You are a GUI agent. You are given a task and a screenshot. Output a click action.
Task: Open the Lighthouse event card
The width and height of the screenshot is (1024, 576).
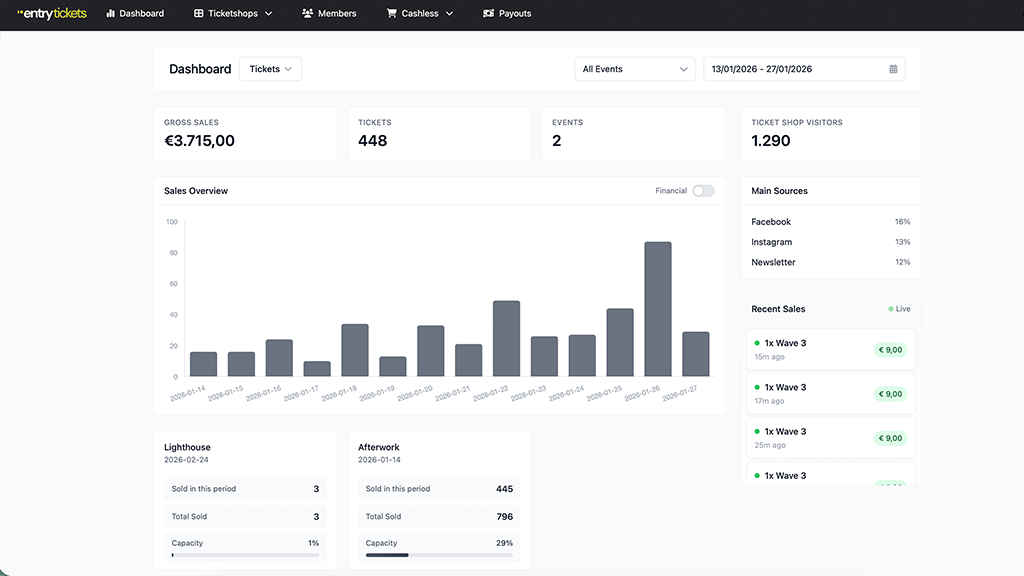(x=187, y=448)
